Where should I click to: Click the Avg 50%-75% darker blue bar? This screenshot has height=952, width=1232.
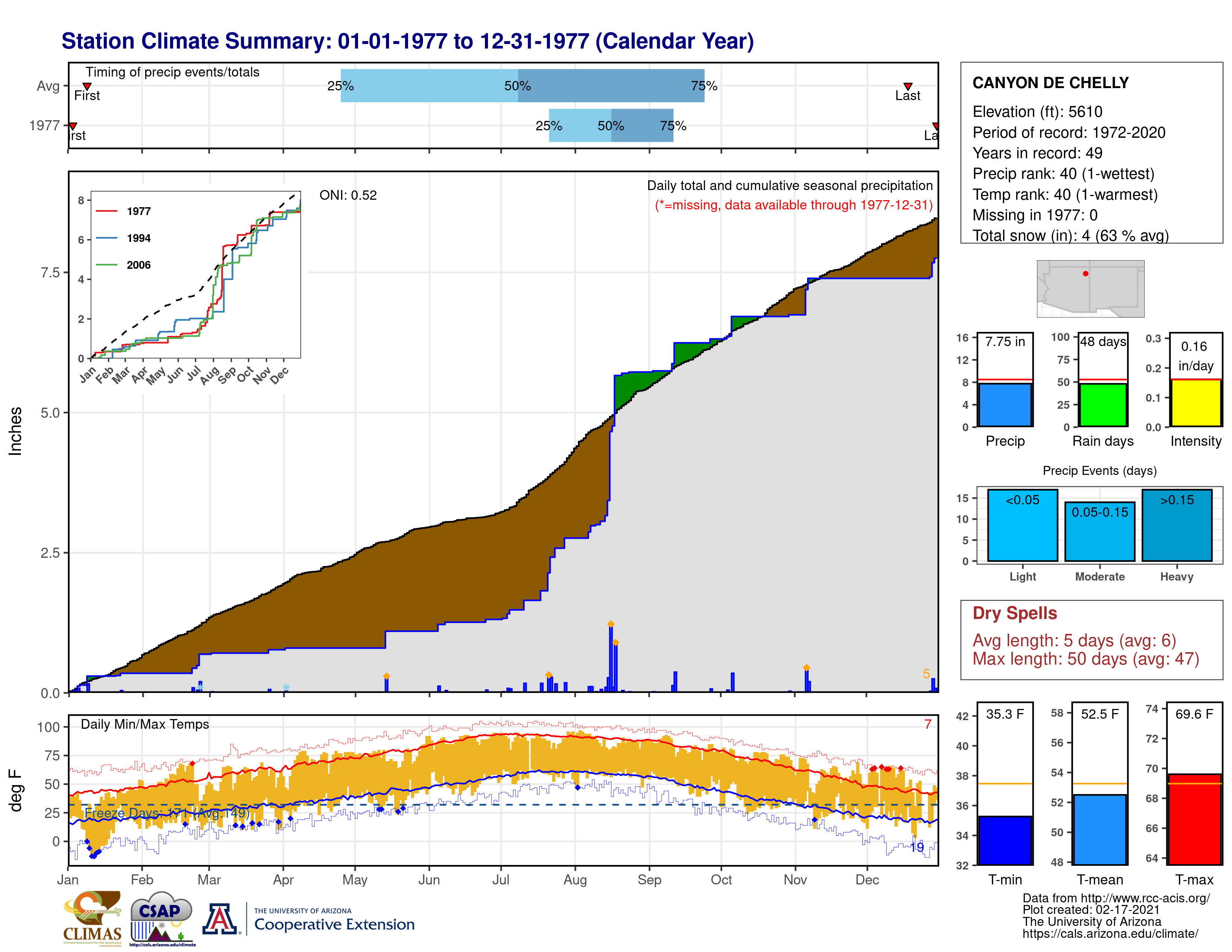[x=611, y=86]
